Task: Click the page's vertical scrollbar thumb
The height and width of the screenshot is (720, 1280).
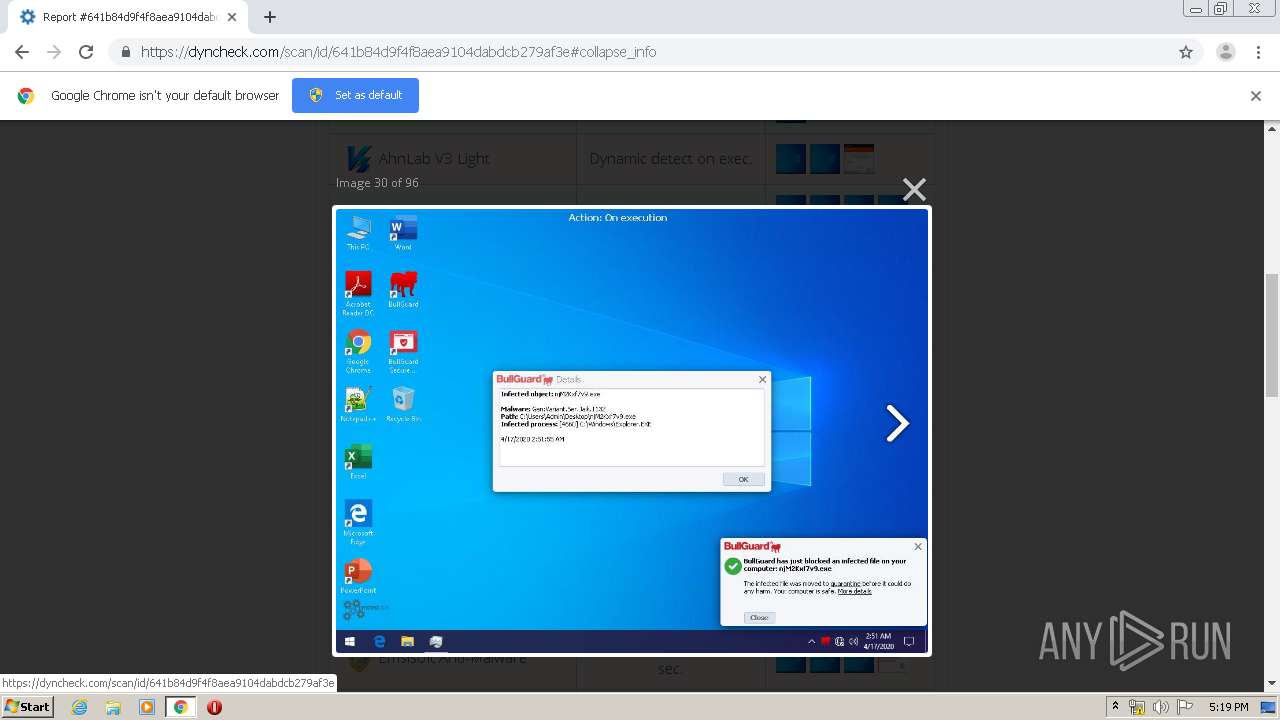Action: pos(1272,335)
